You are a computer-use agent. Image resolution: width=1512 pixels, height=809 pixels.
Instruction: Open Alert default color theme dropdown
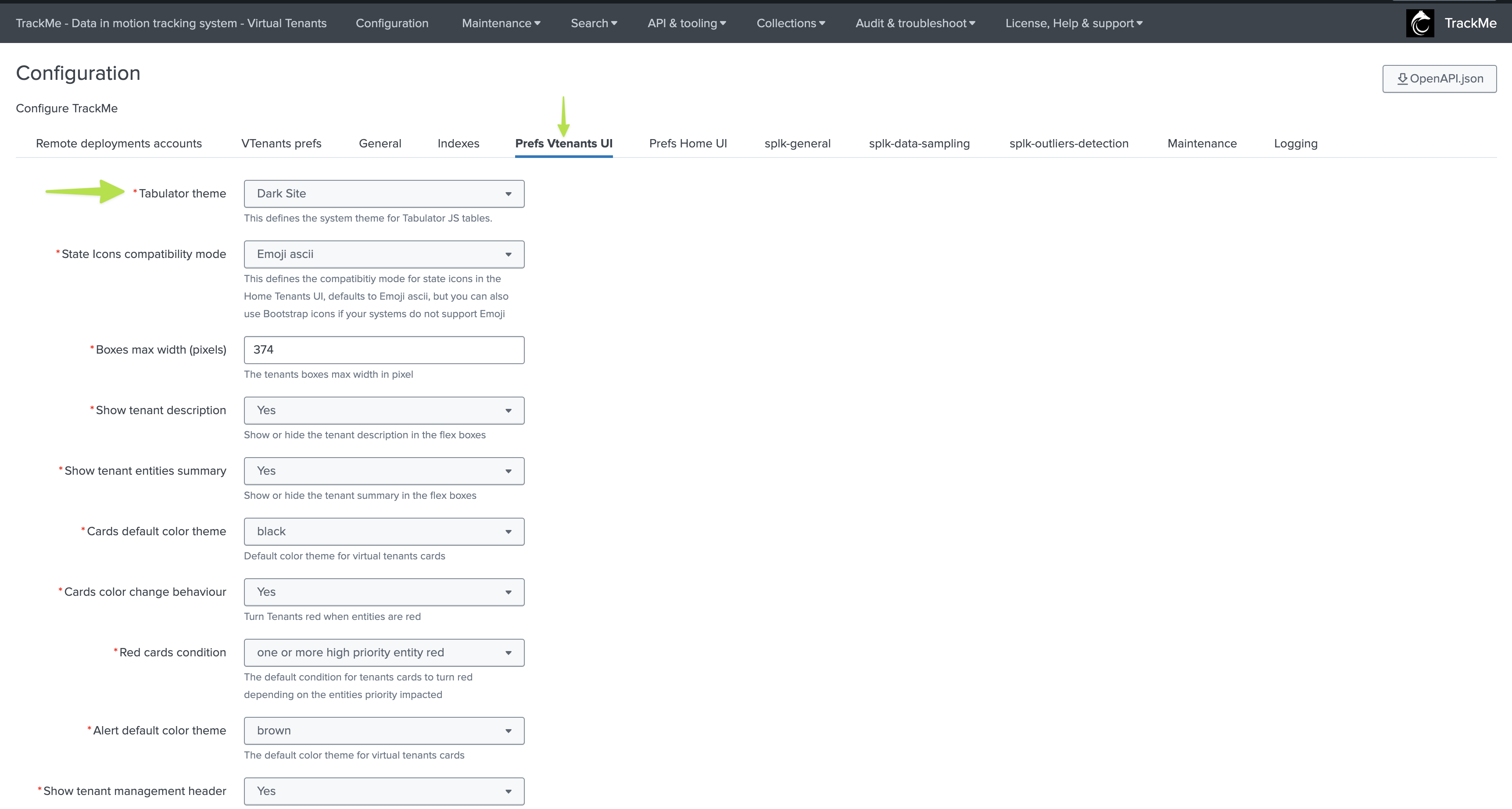click(384, 730)
